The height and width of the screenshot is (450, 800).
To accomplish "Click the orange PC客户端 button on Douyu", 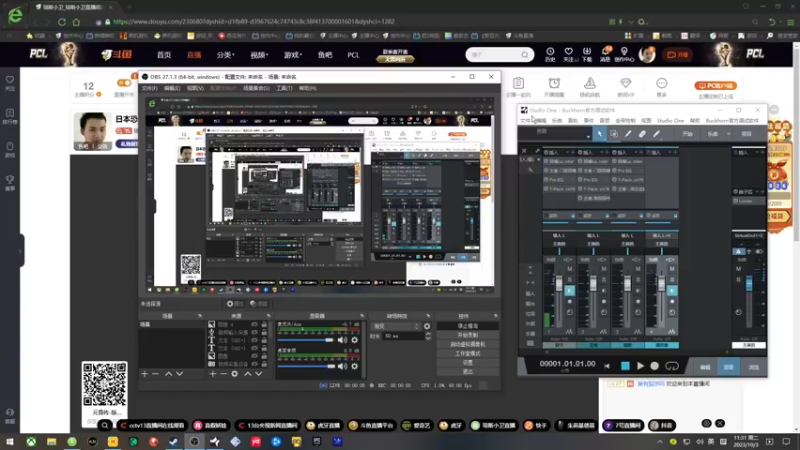I will pos(715,86).
